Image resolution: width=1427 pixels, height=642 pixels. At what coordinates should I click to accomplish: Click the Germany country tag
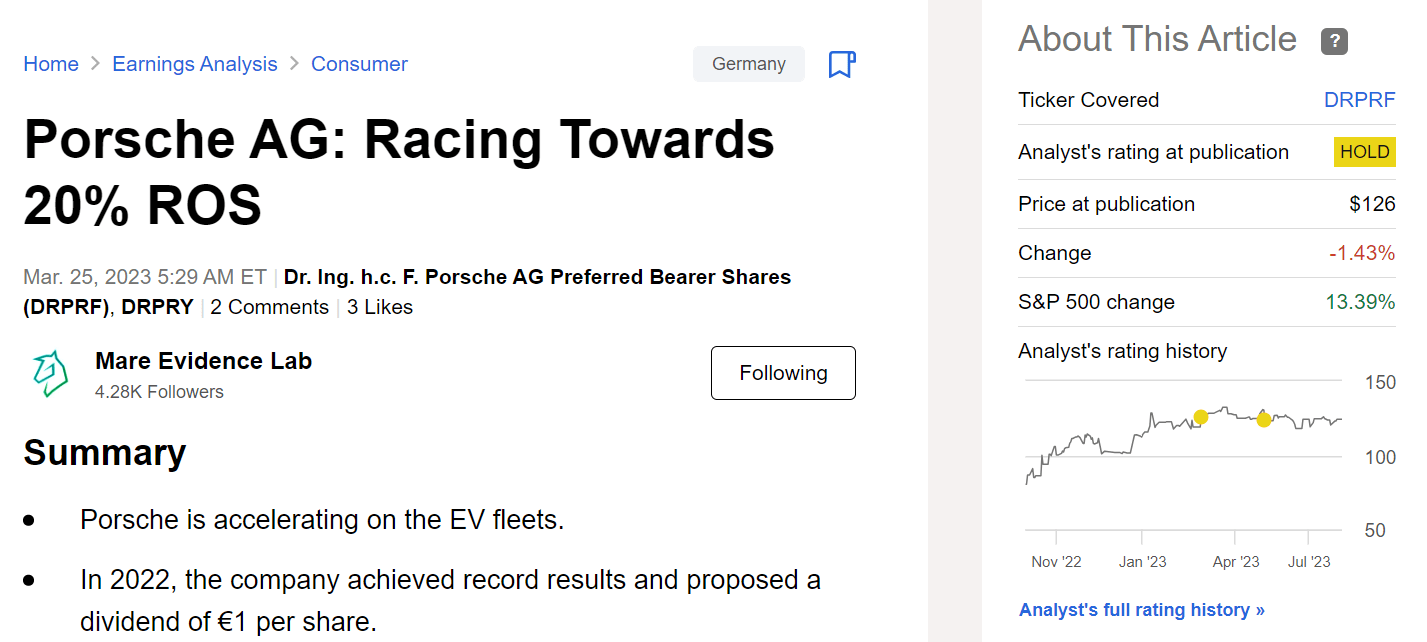point(748,63)
